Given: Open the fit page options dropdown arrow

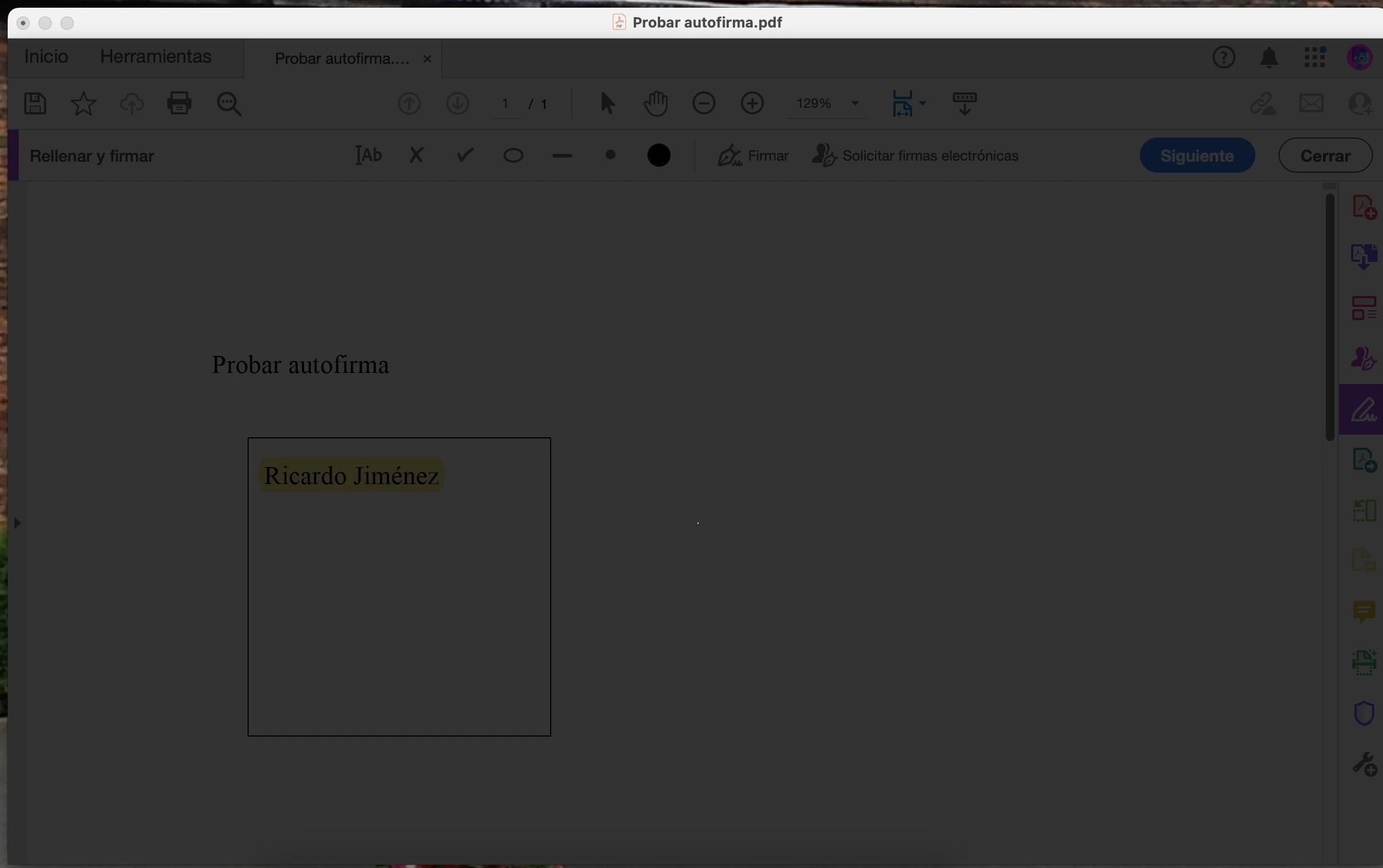Looking at the screenshot, I should pyautogui.click(x=923, y=103).
